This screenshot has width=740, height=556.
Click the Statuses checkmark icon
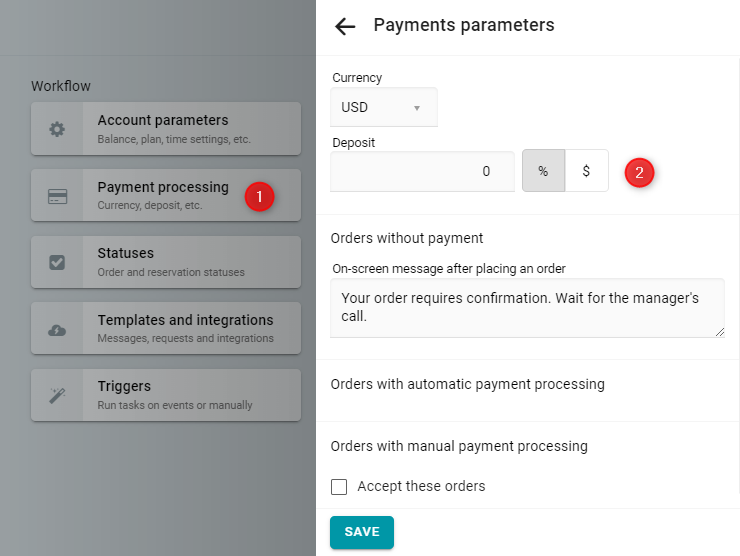[x=57, y=262]
